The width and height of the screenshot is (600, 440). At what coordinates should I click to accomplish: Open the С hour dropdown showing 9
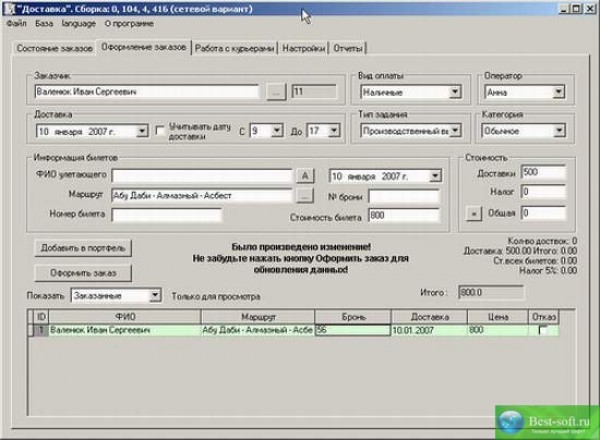[277, 131]
